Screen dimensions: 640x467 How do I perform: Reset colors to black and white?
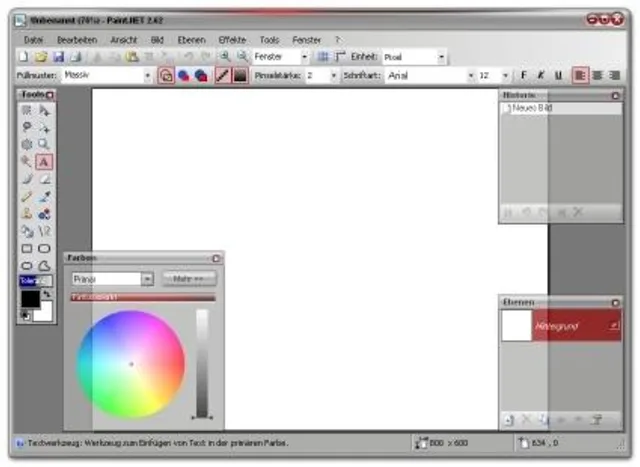point(25,315)
